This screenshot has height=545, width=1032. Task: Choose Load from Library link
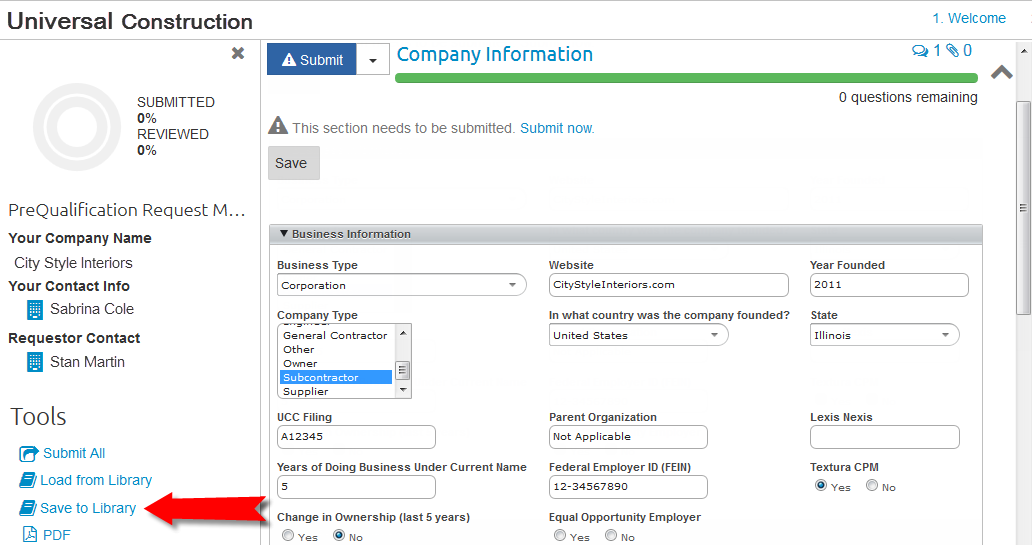tap(96, 480)
